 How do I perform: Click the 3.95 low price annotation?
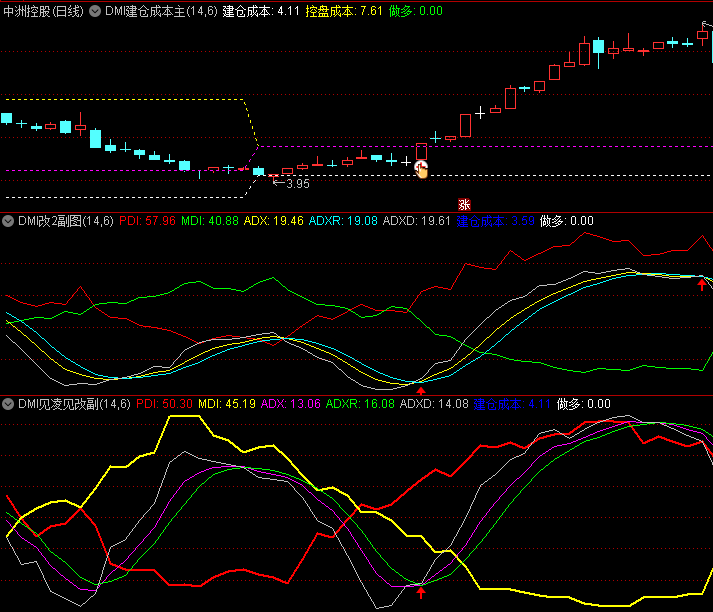tap(298, 184)
